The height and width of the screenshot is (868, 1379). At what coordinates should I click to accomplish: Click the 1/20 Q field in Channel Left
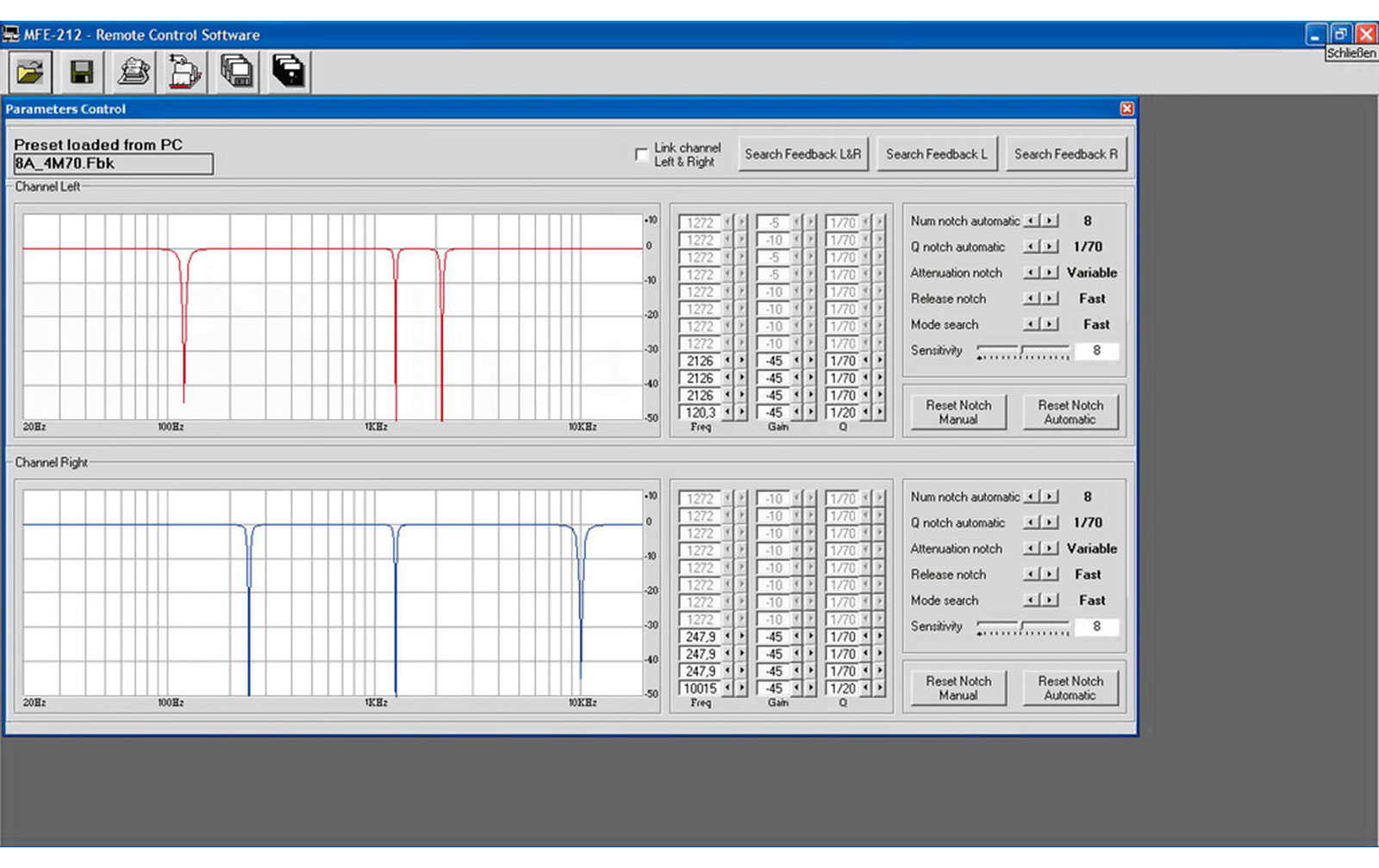(842, 412)
